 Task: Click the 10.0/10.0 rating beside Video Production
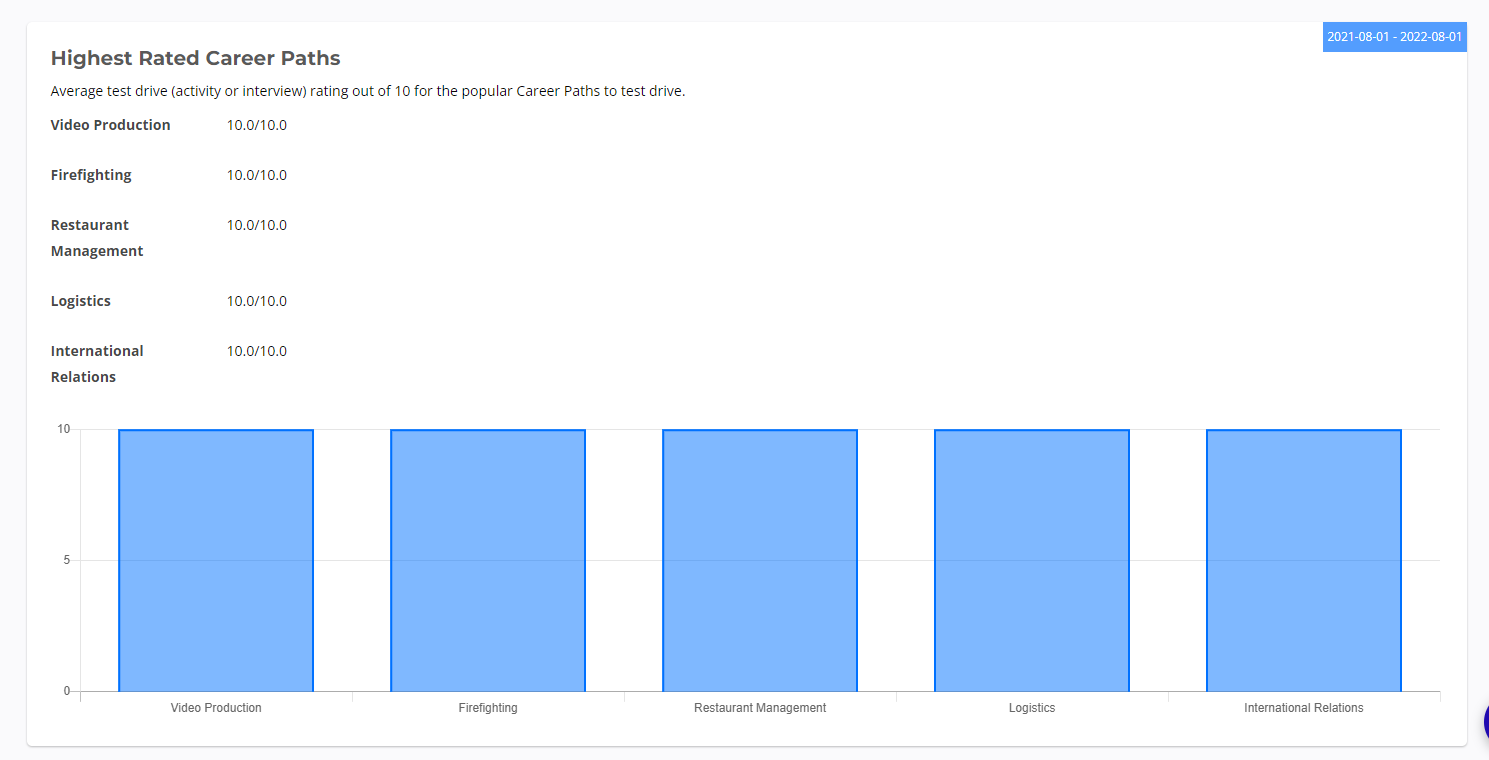click(257, 125)
